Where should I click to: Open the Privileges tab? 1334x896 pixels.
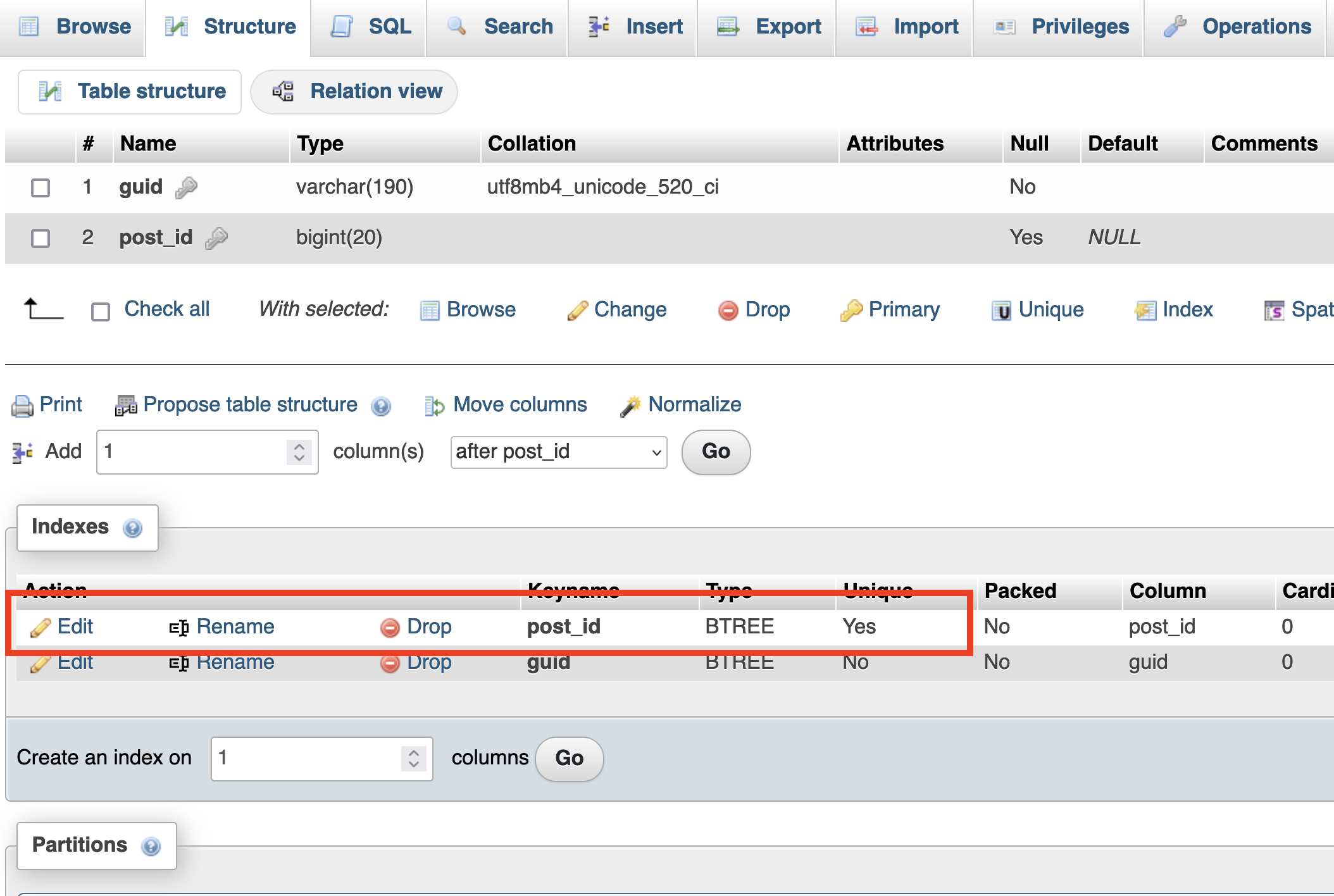[1059, 27]
